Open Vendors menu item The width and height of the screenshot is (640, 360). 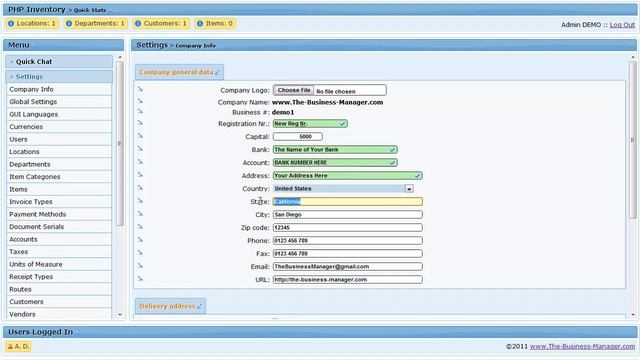[x=59, y=314]
